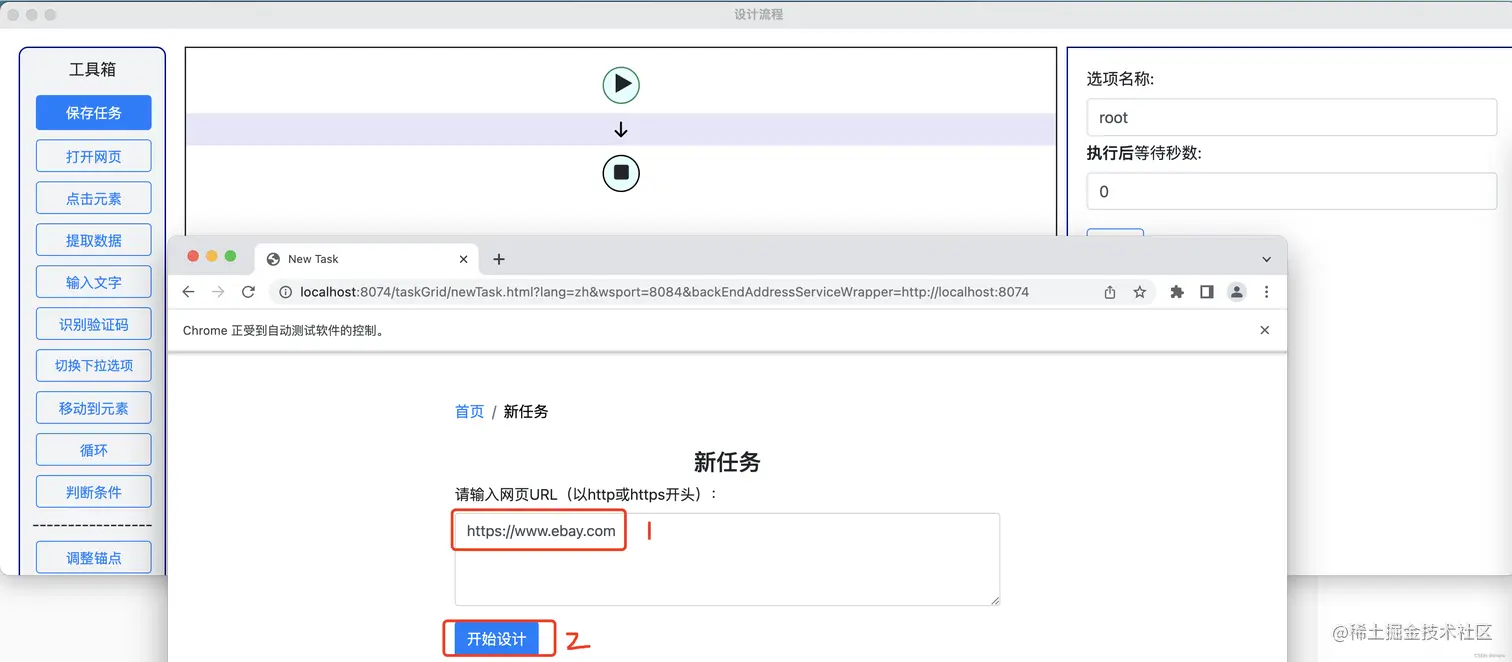Open the Chrome Extensions puzzle icon
Viewport: 1512px width, 662px height.
tap(1176, 291)
